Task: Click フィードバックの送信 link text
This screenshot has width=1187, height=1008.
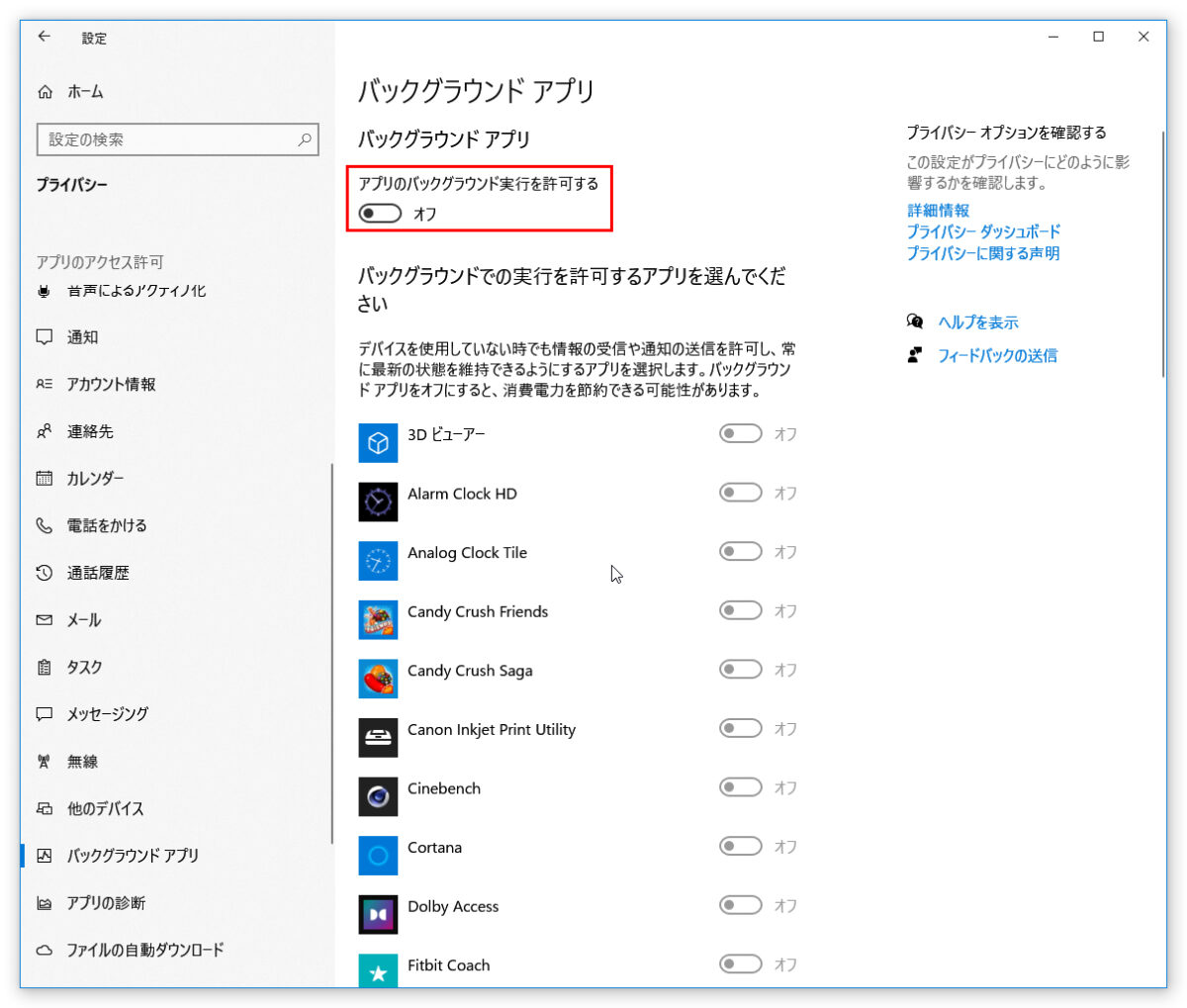Action: point(997,355)
